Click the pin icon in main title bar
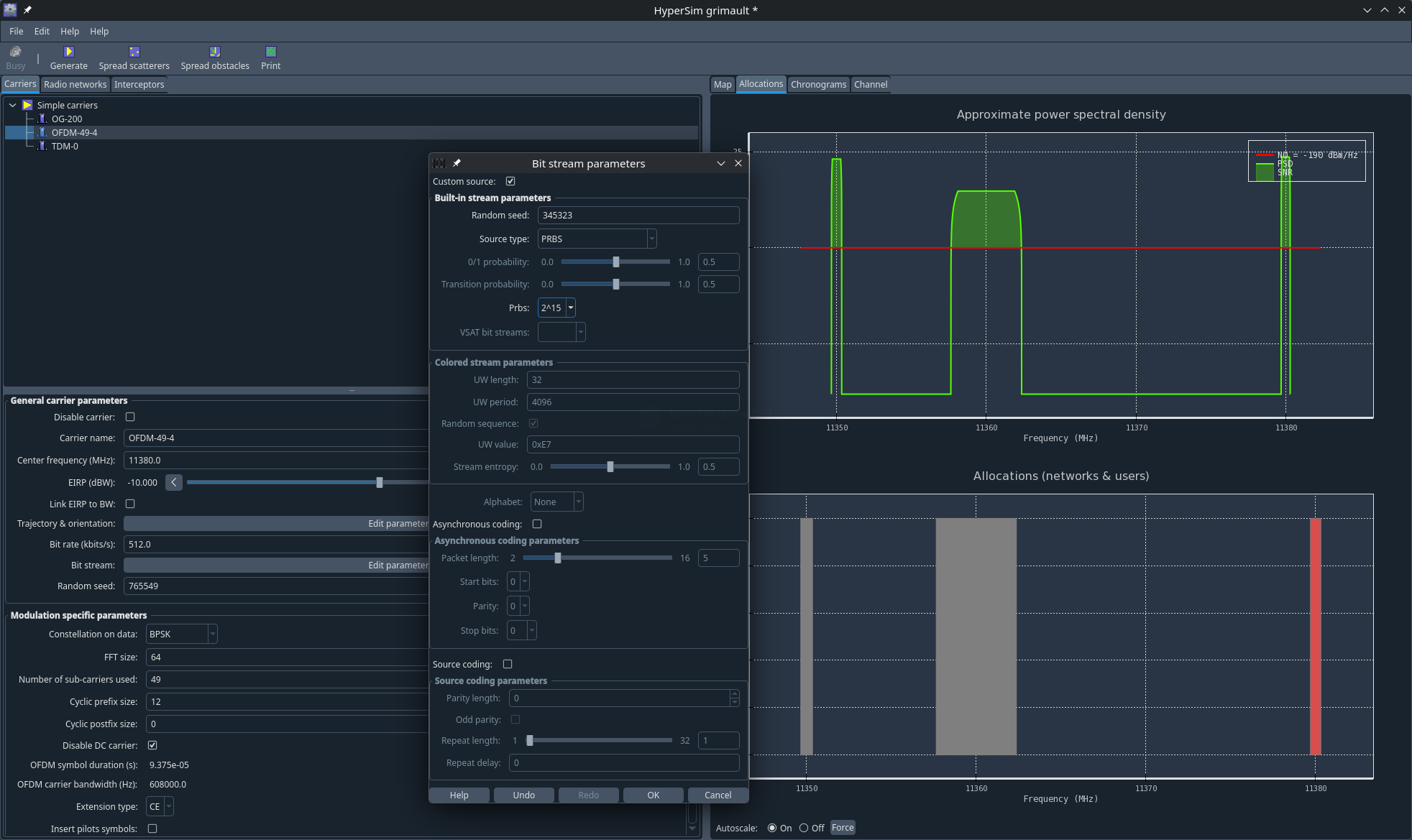This screenshot has width=1428, height=840. [x=28, y=10]
